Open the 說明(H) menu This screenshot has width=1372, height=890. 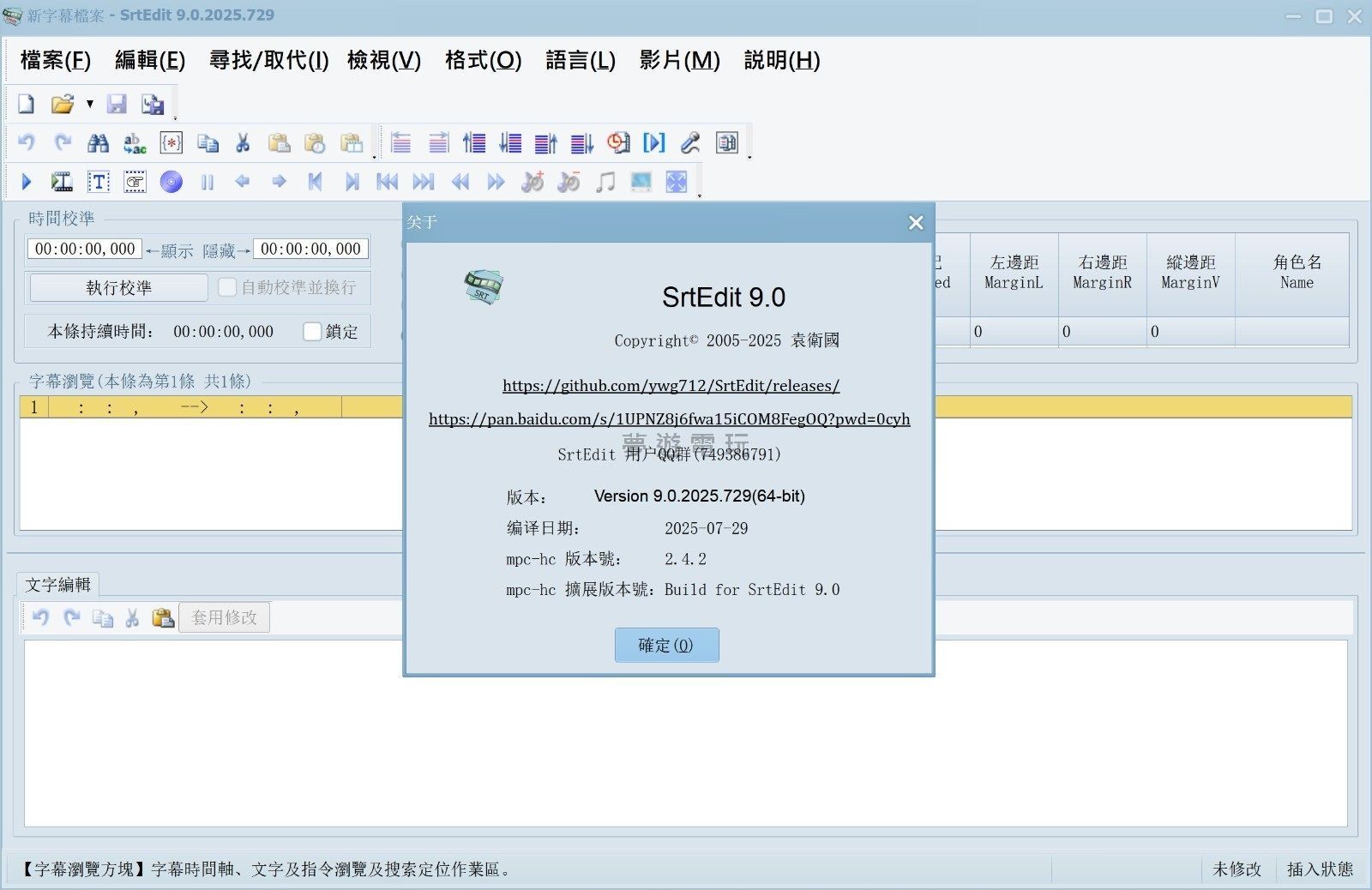pos(782,60)
